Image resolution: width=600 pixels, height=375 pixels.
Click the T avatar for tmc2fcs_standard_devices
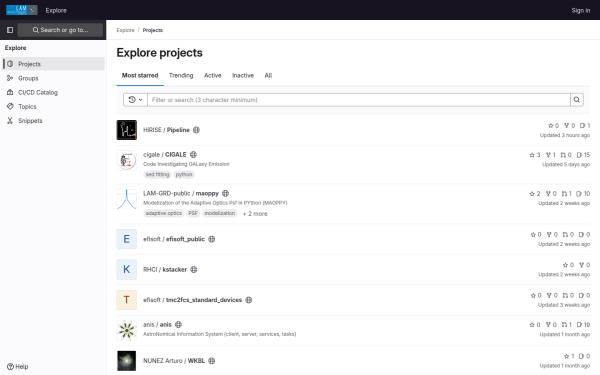coord(127,300)
